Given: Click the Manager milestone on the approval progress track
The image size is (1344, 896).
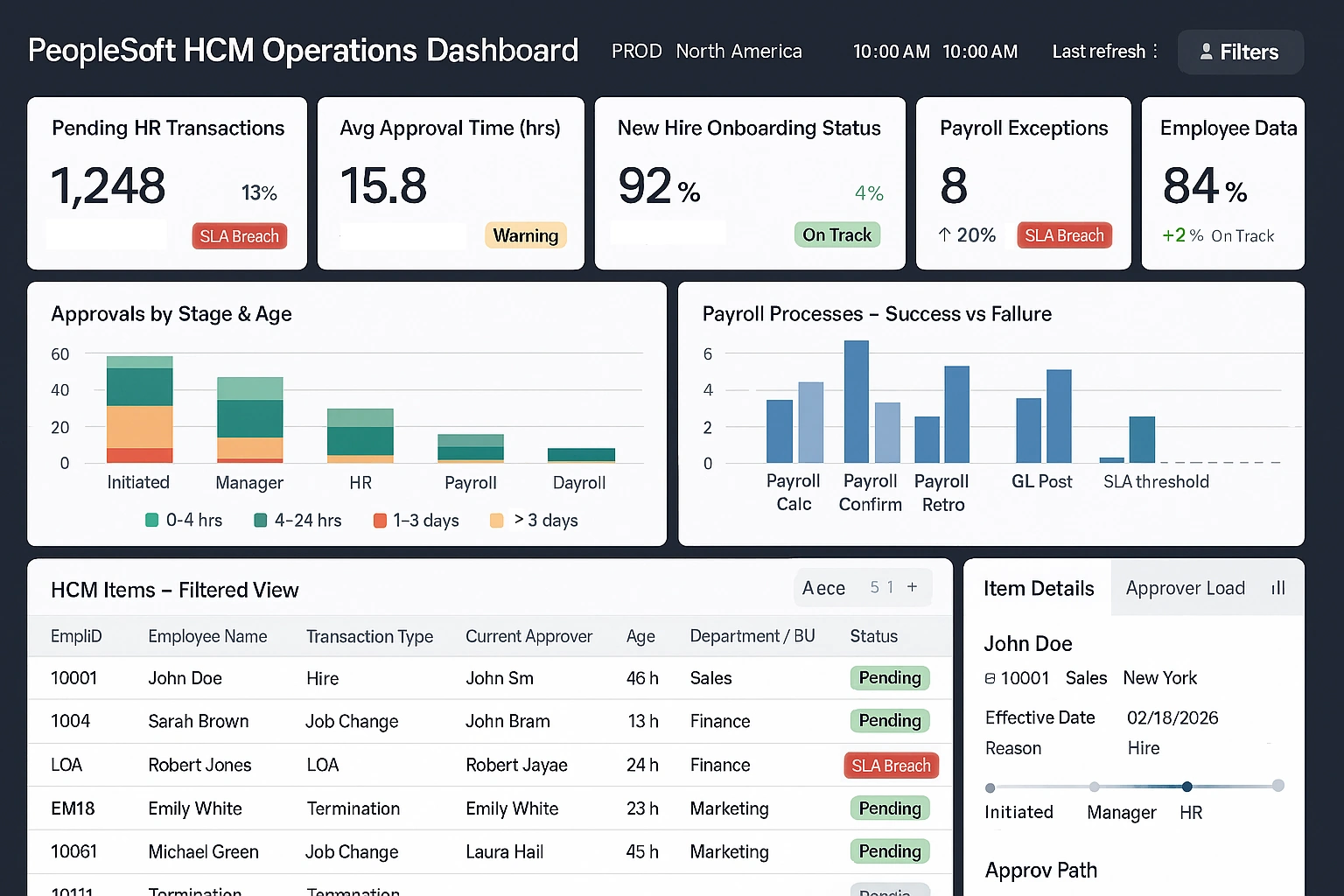Looking at the screenshot, I should [1095, 787].
